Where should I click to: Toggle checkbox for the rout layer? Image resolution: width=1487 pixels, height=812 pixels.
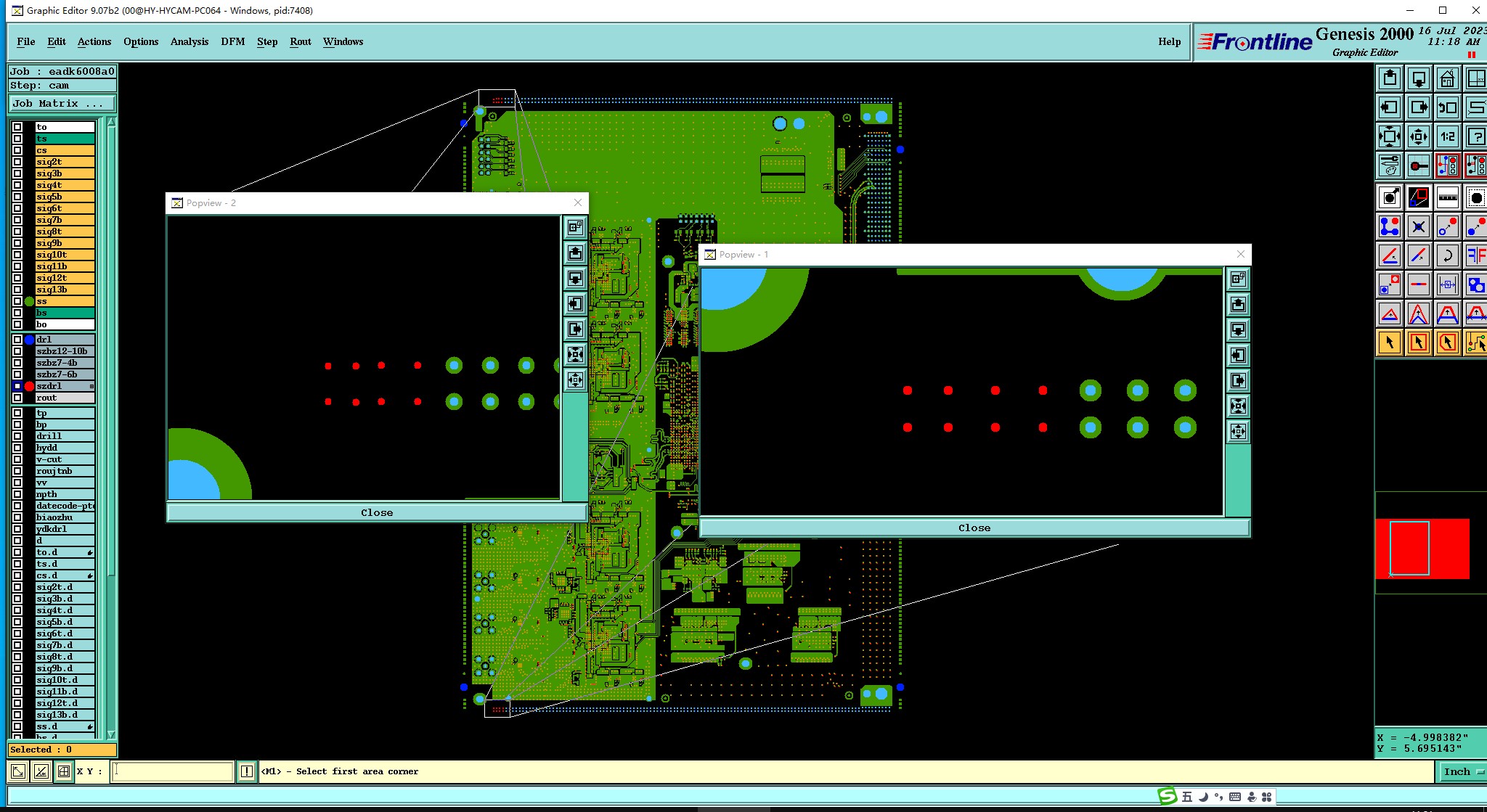17,398
